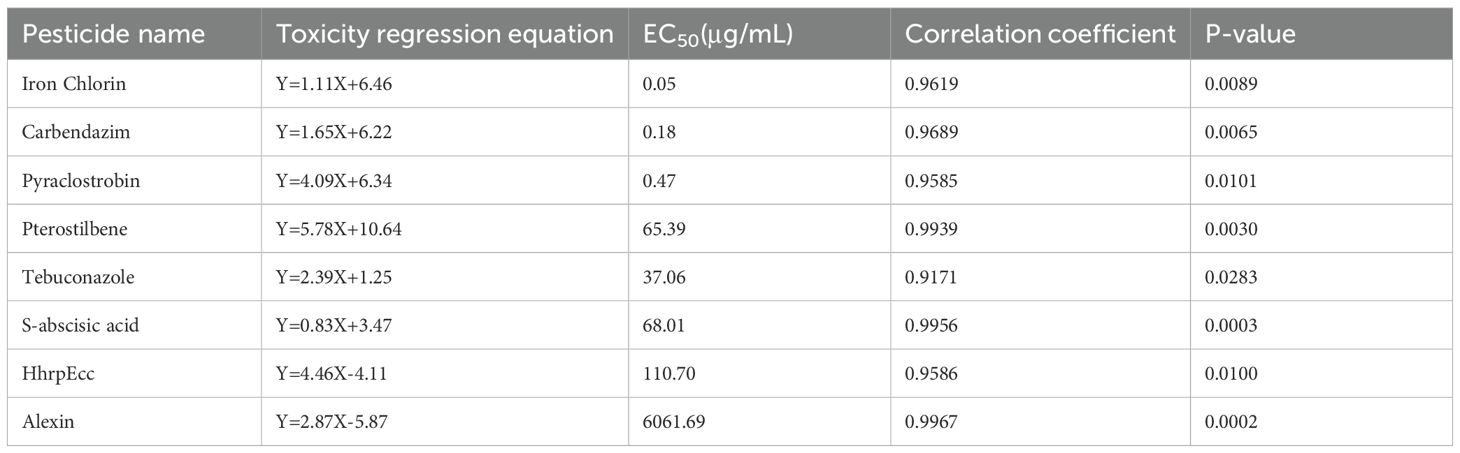Screen dimensions: 1460x453
Task: Click the Pesticide name column header
Action: [x=113, y=34]
